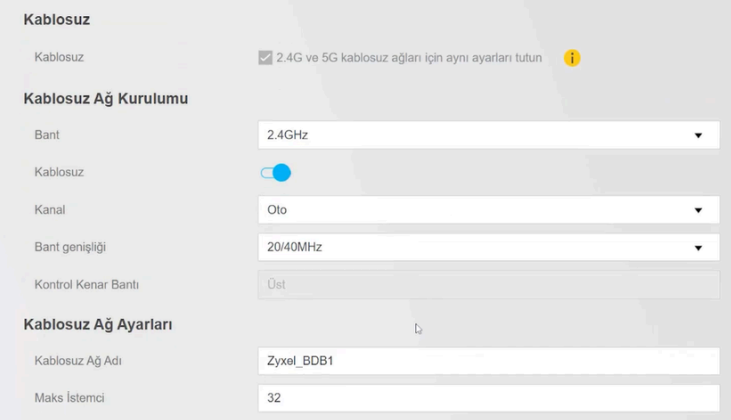Open the Bant genişliği 20/40MHz dropdown
Screen dimensions: 731x420
(488, 247)
